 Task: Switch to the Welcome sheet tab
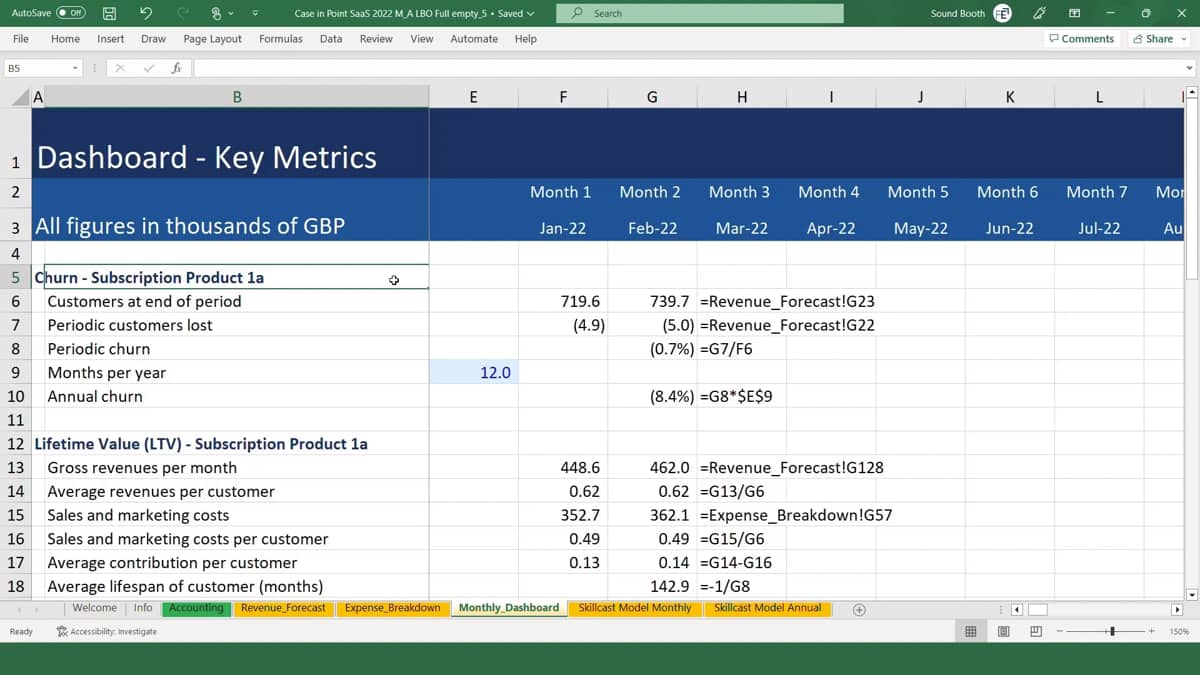[x=95, y=608]
